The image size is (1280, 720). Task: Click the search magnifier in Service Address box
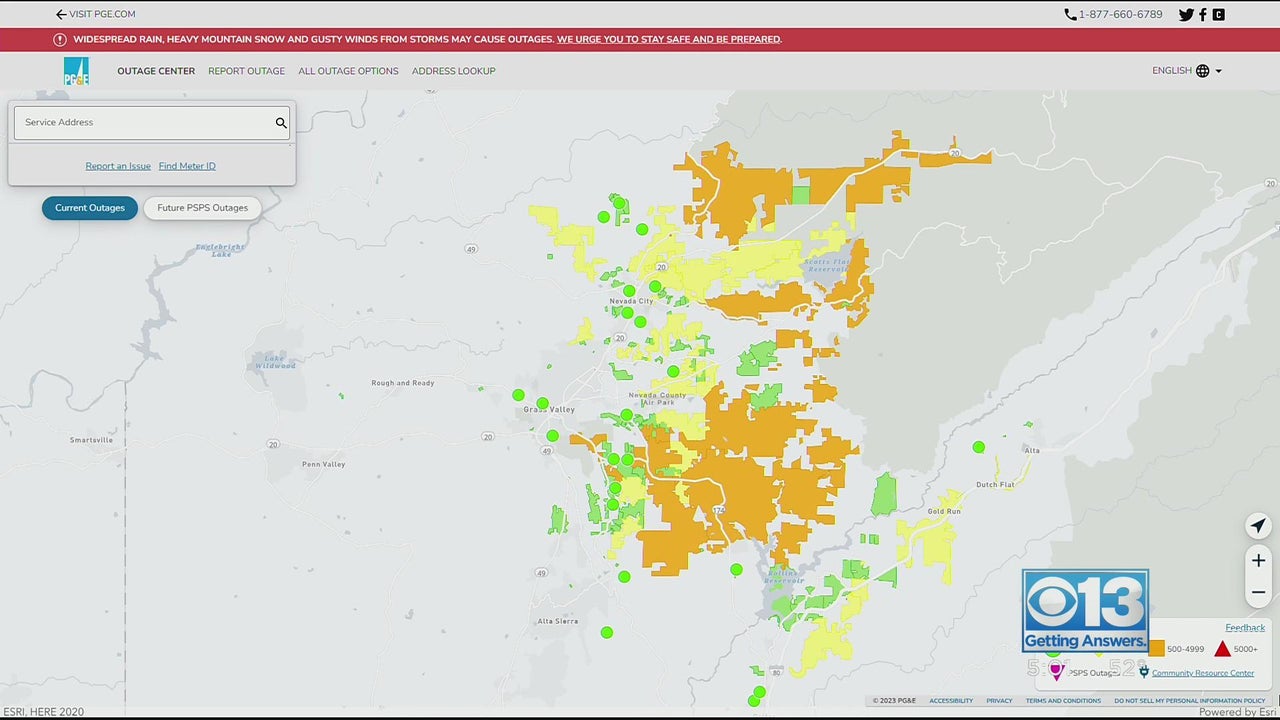281,123
